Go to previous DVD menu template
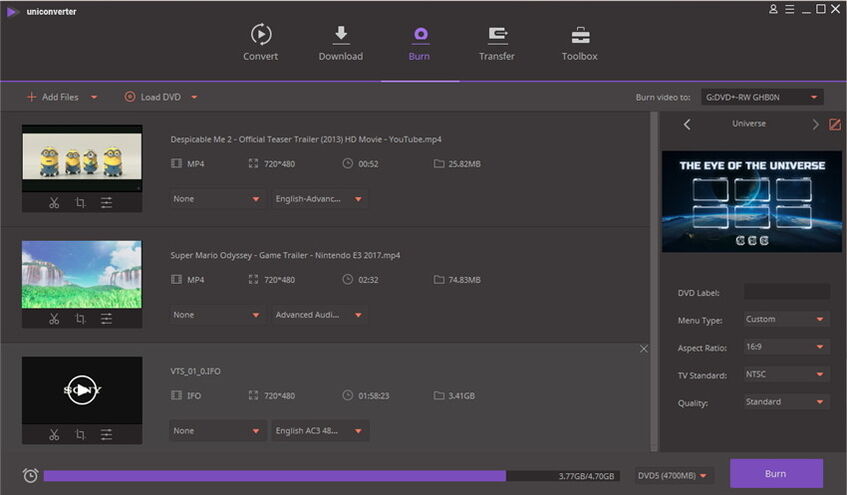 pyautogui.click(x=687, y=124)
